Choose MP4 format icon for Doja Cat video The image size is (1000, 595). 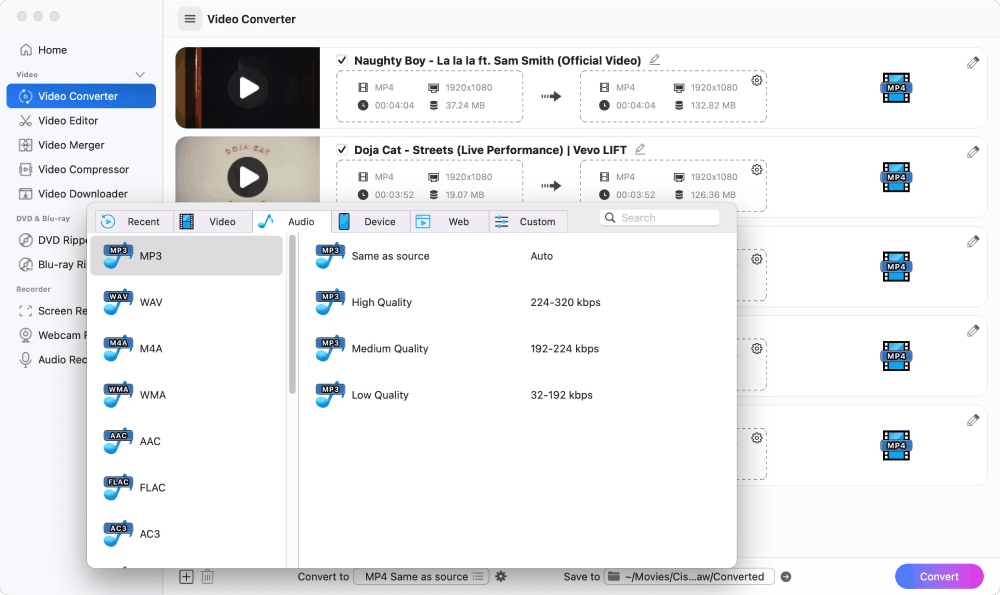pos(896,177)
